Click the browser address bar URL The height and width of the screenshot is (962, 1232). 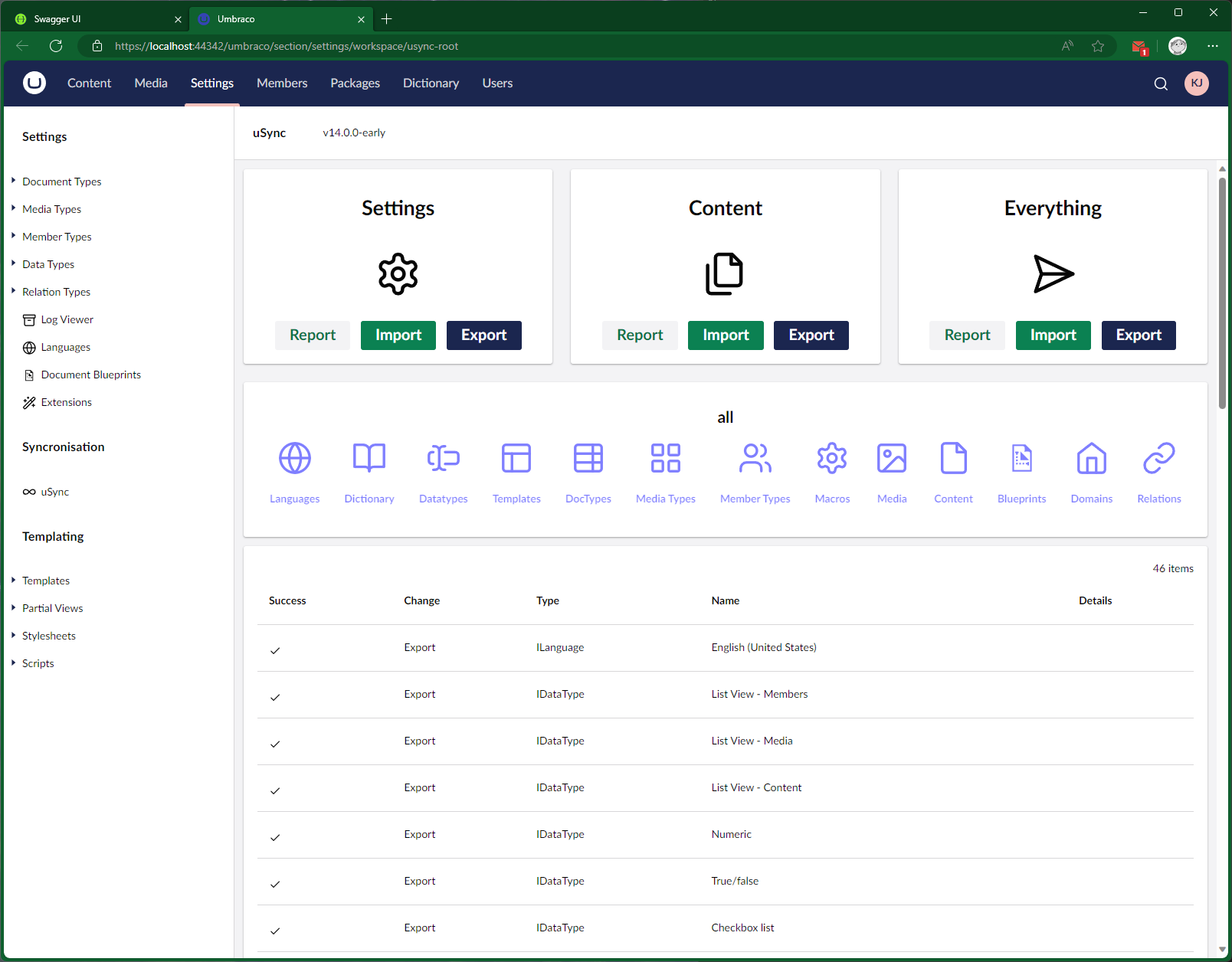(287, 46)
